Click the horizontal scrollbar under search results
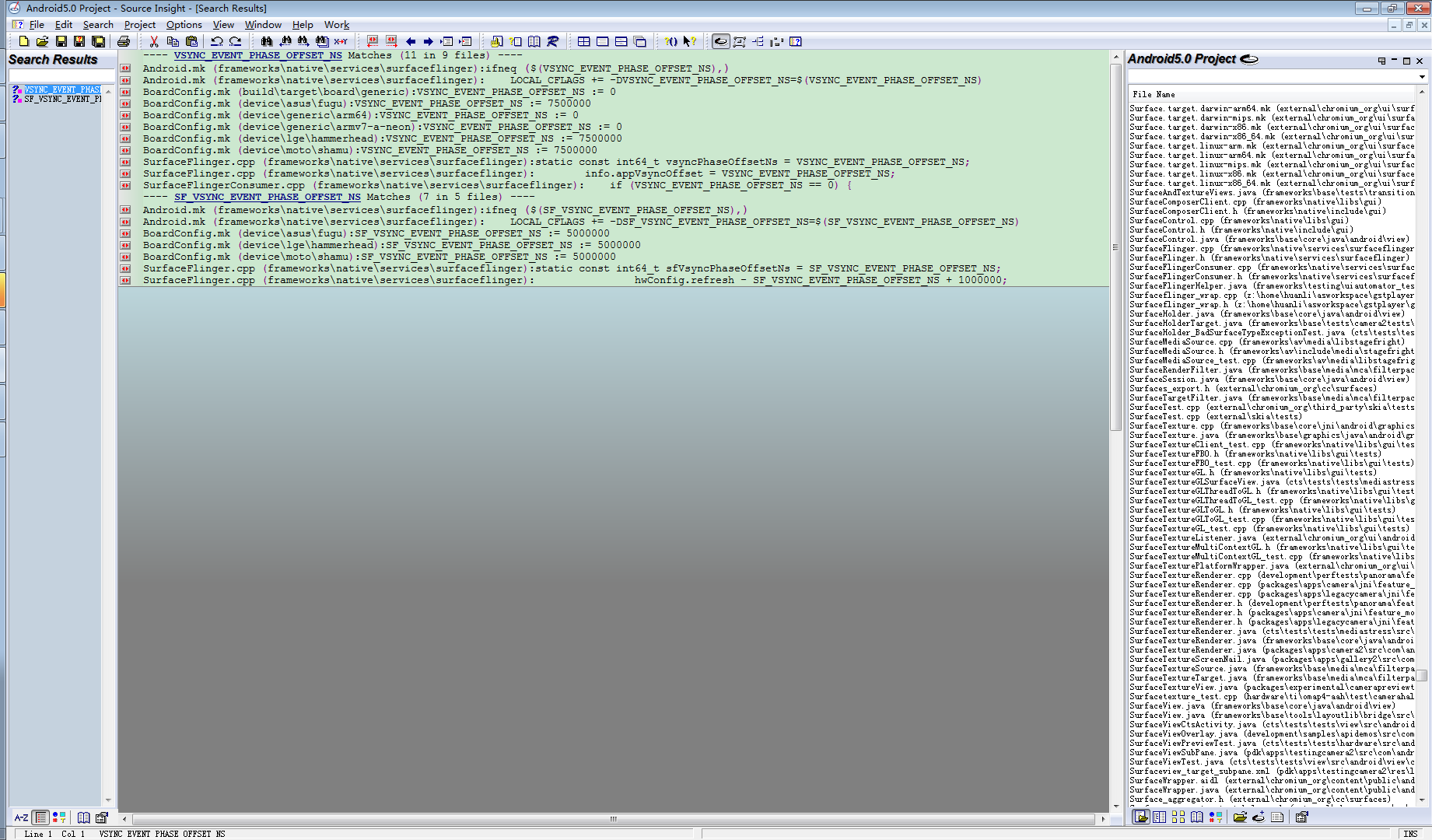Image resolution: width=1432 pixels, height=840 pixels. coord(613,819)
